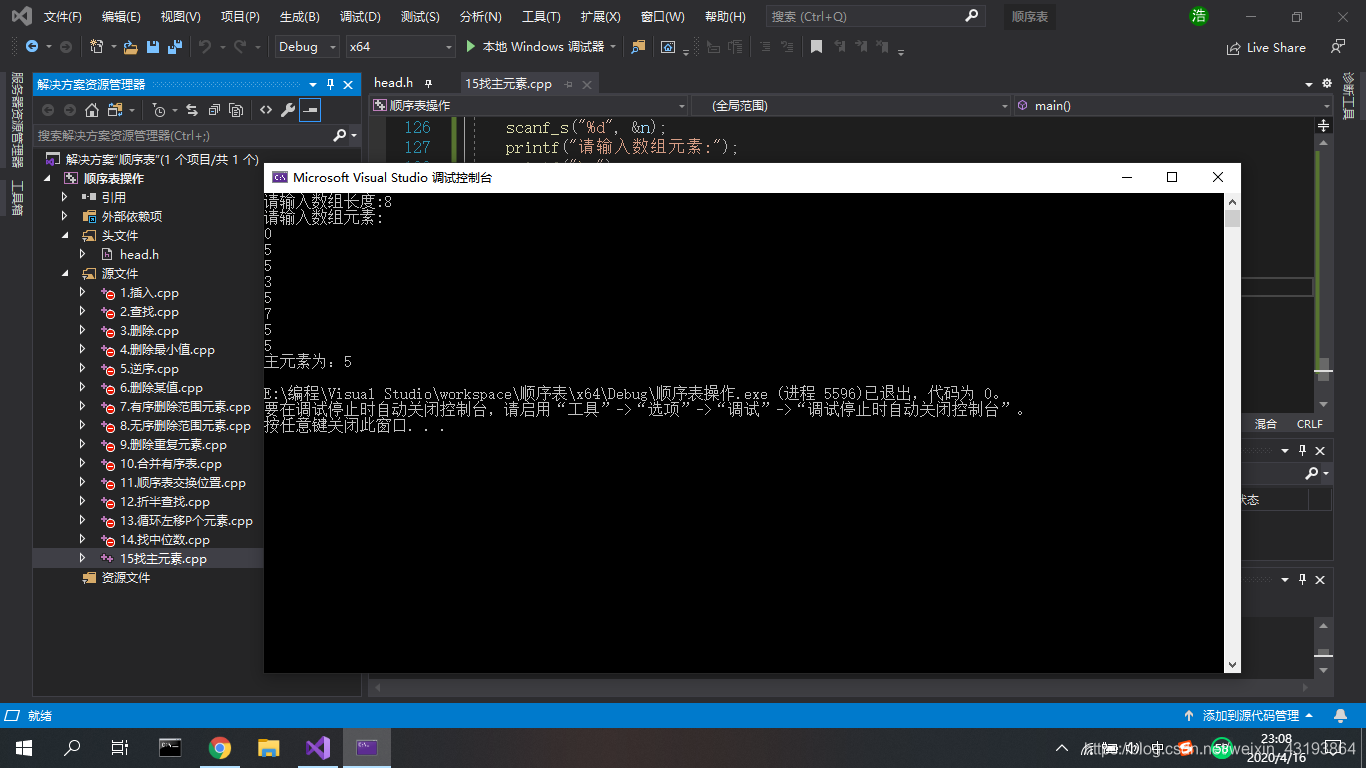Click the Find in Files icon

[x=639, y=47]
